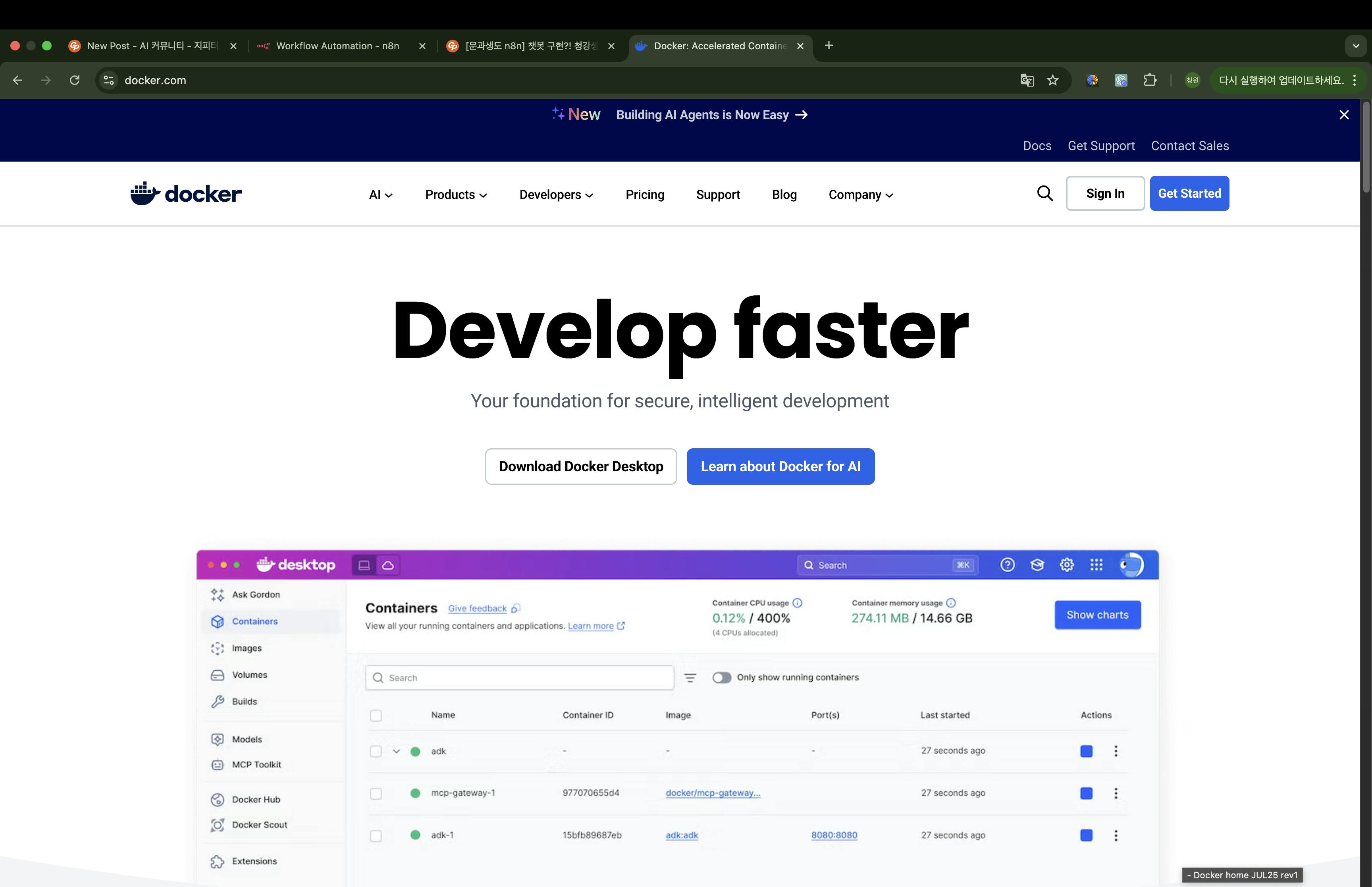Bookmark this page with the star icon
Image resolution: width=1372 pixels, height=887 pixels.
pyautogui.click(x=1052, y=80)
